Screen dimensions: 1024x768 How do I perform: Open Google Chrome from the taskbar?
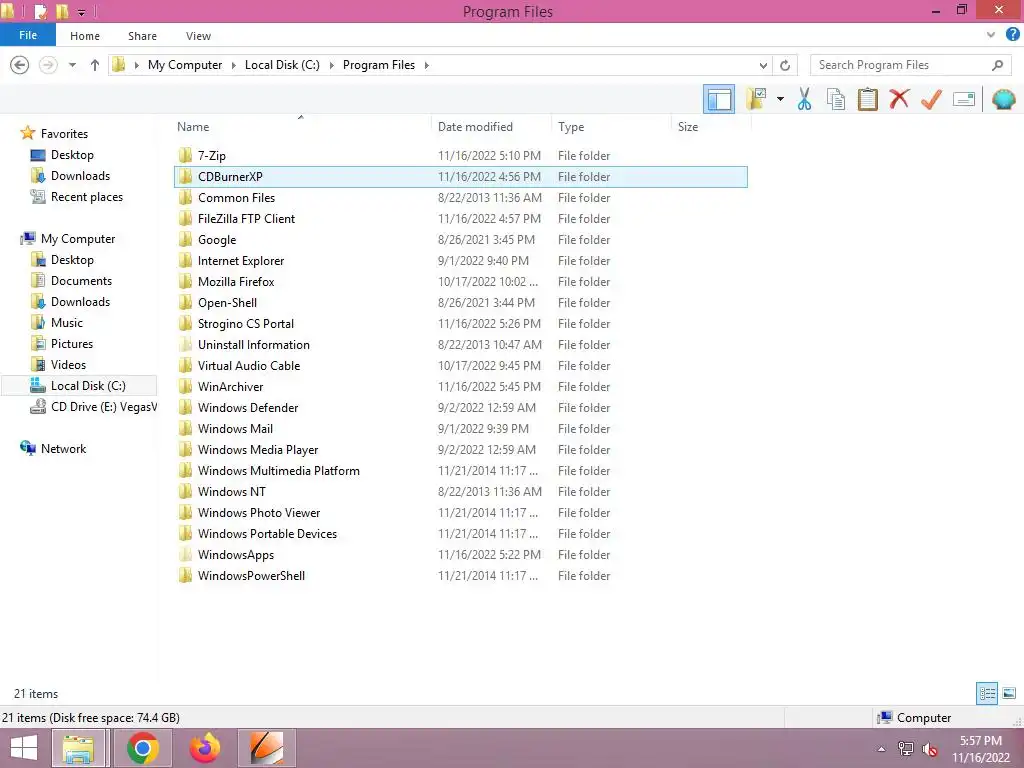coord(143,748)
